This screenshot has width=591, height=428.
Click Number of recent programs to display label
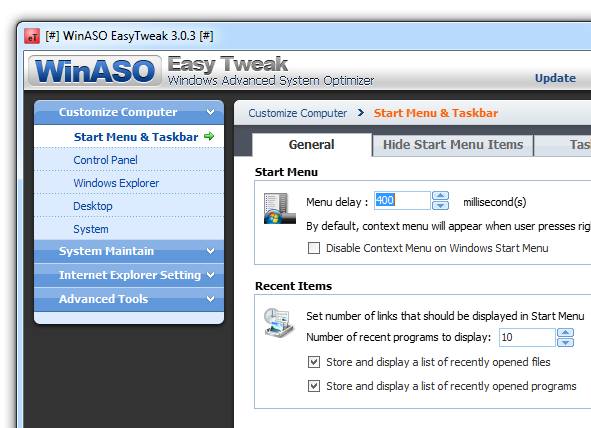click(398, 337)
